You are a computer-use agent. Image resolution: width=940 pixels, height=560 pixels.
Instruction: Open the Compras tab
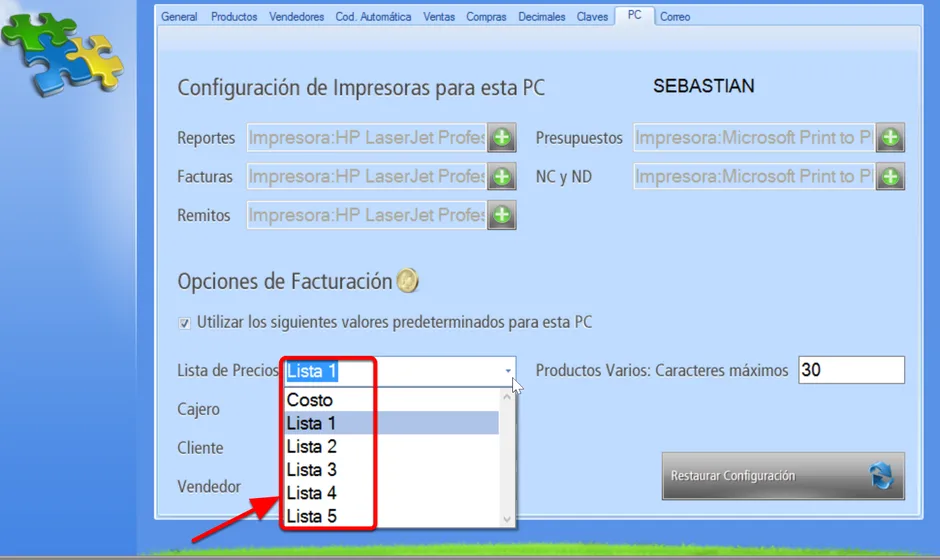486,17
